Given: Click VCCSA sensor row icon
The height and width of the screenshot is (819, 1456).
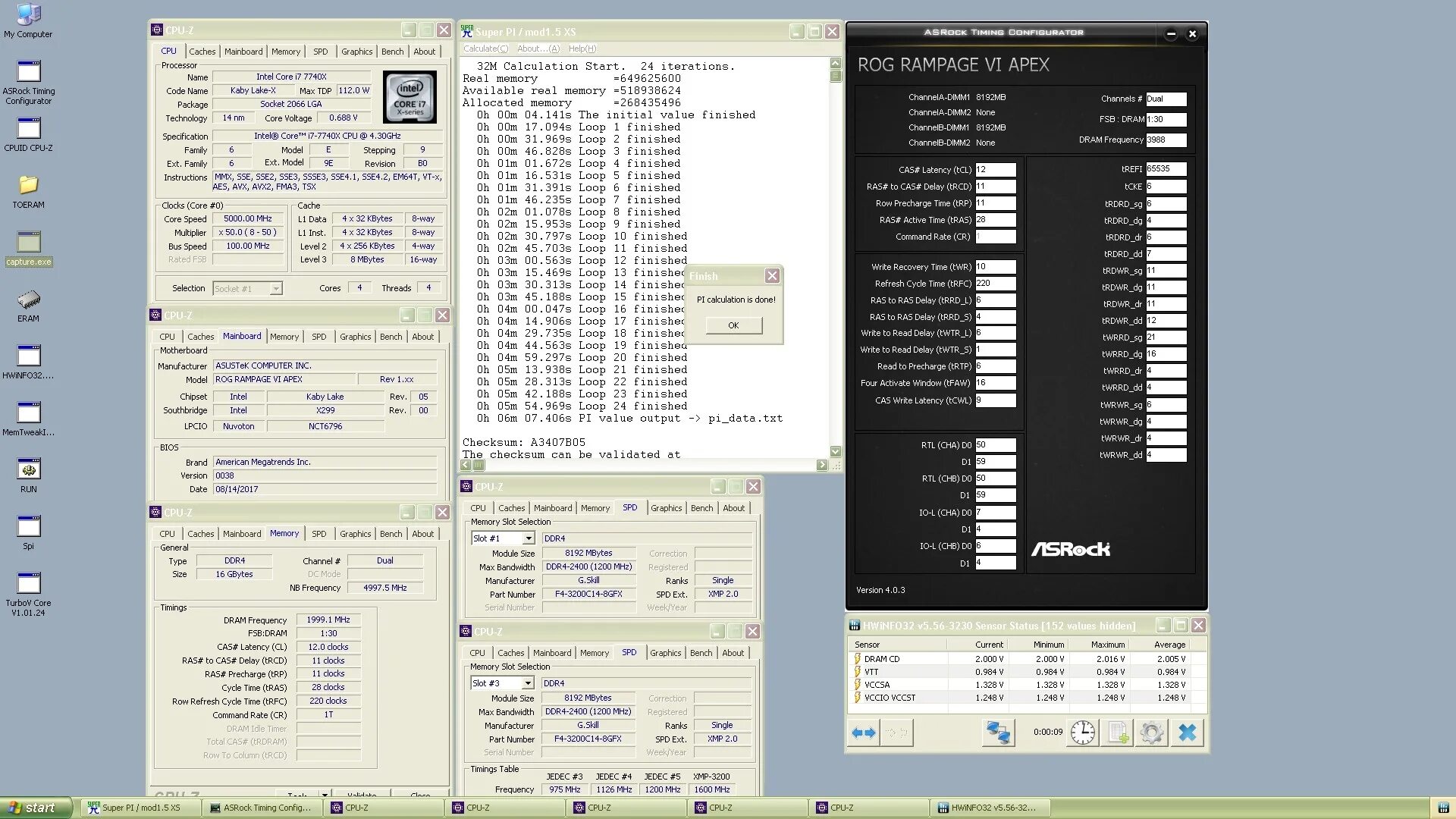Looking at the screenshot, I should click(857, 685).
